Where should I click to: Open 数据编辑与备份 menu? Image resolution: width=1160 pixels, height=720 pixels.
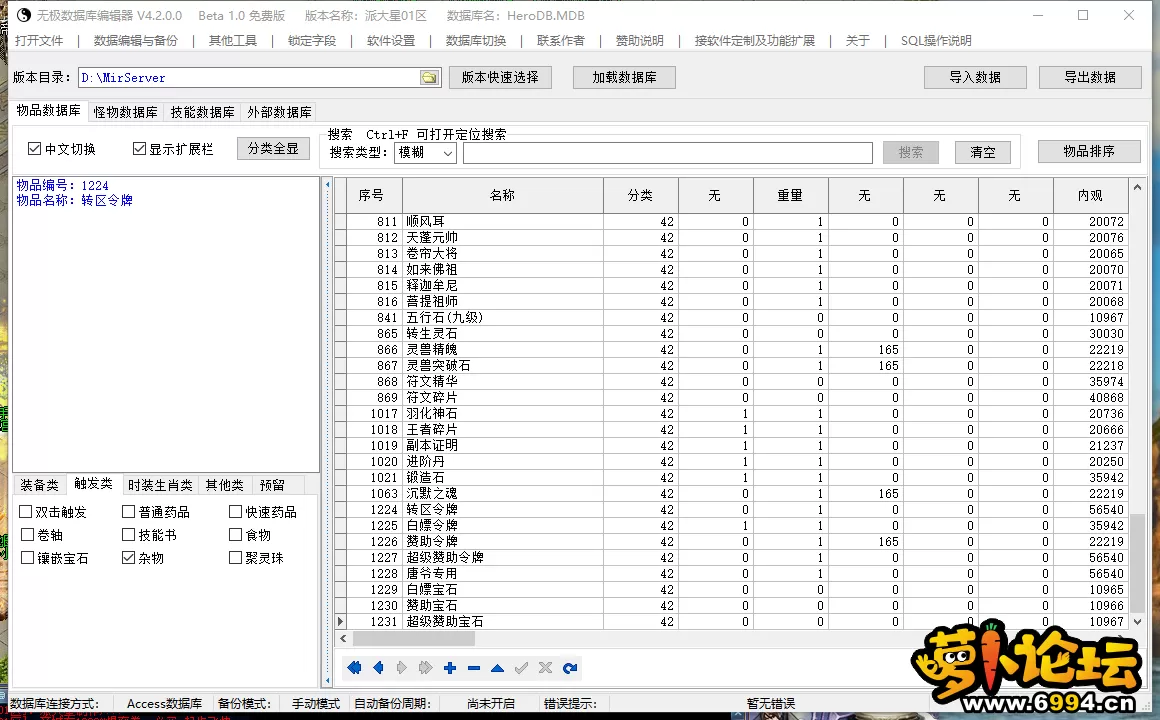(x=136, y=41)
